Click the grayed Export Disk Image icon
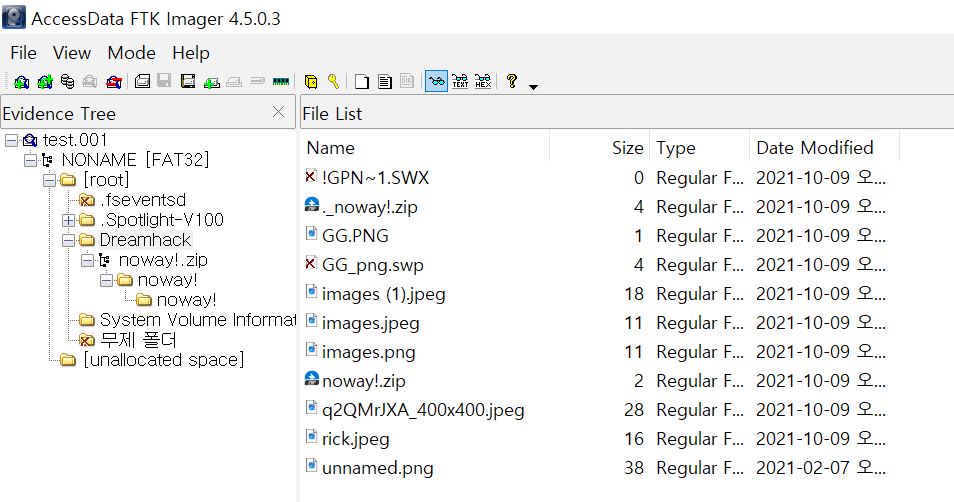This screenshot has width=954, height=502. 164,81
